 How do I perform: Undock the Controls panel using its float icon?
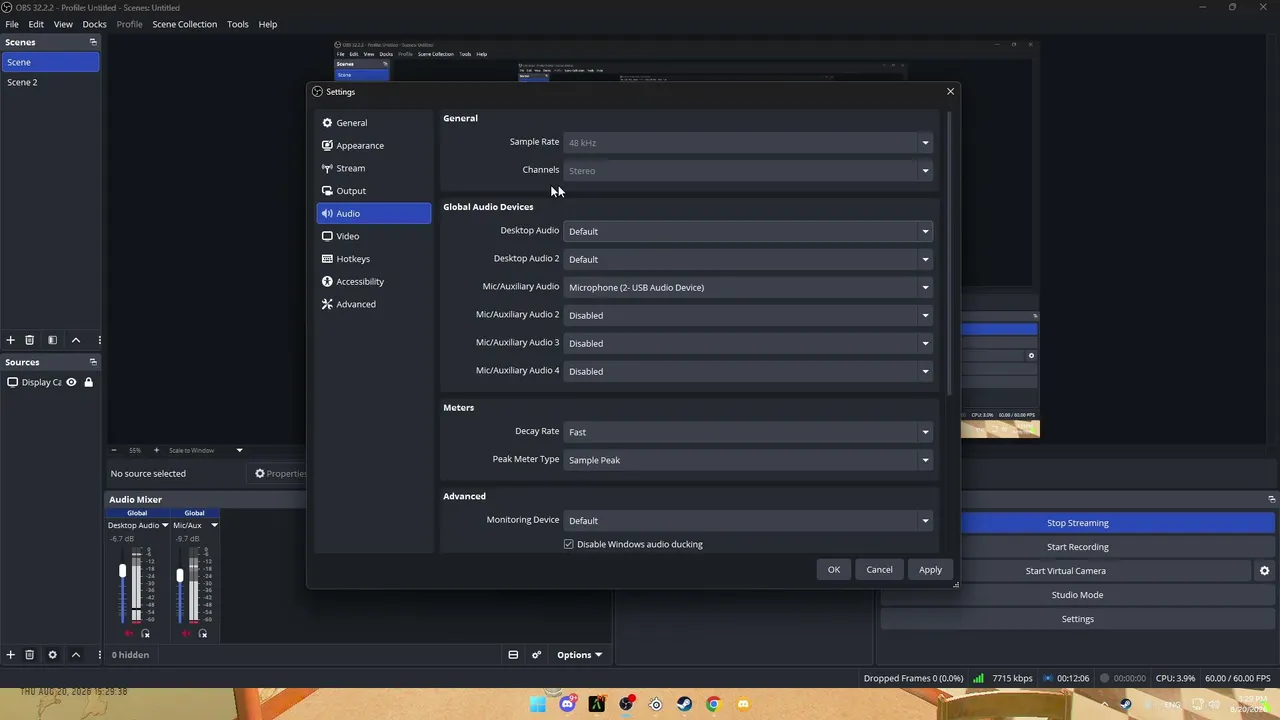1272,499
